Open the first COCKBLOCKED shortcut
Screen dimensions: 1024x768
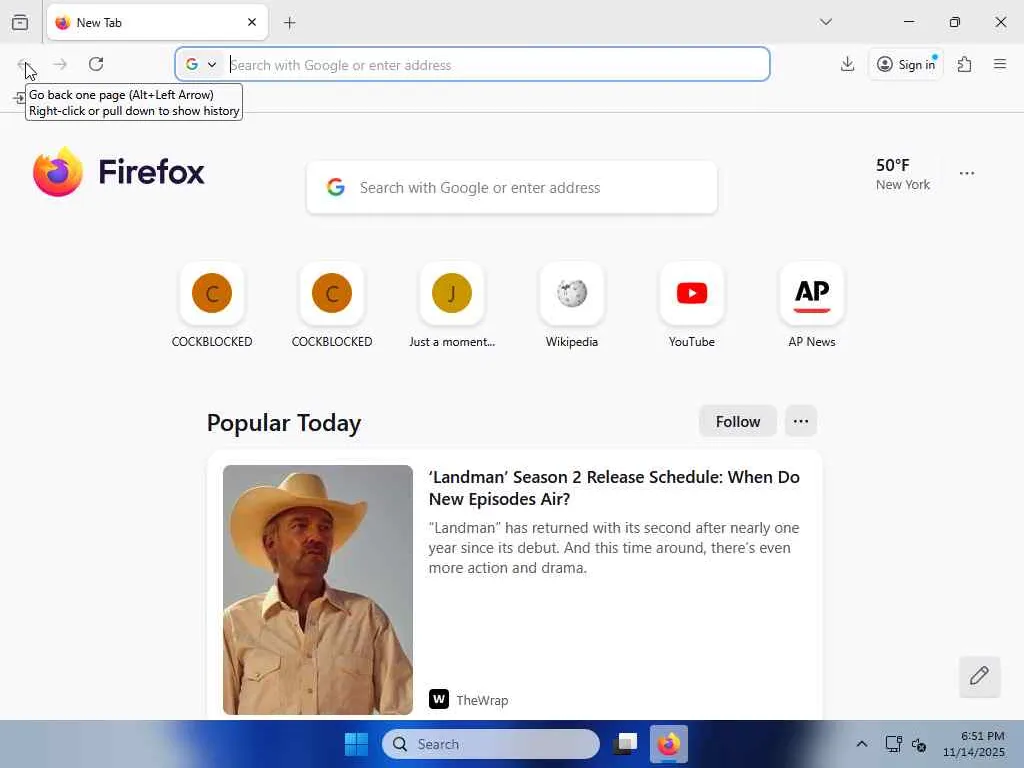click(212, 305)
